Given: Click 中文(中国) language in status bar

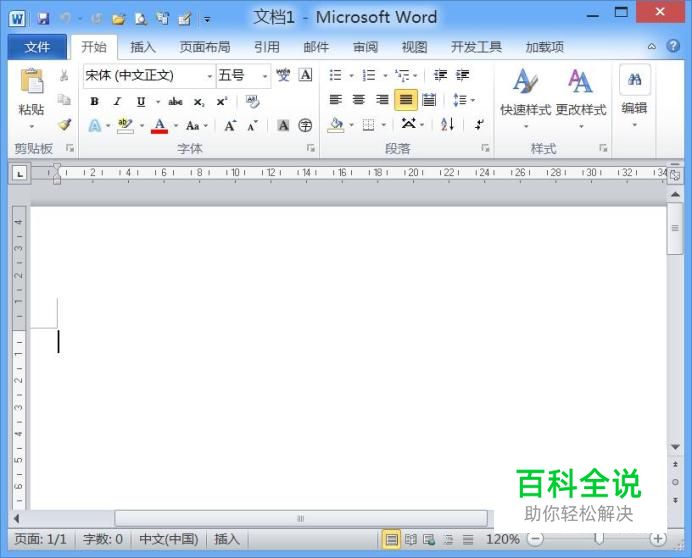Looking at the screenshot, I should click(169, 539).
